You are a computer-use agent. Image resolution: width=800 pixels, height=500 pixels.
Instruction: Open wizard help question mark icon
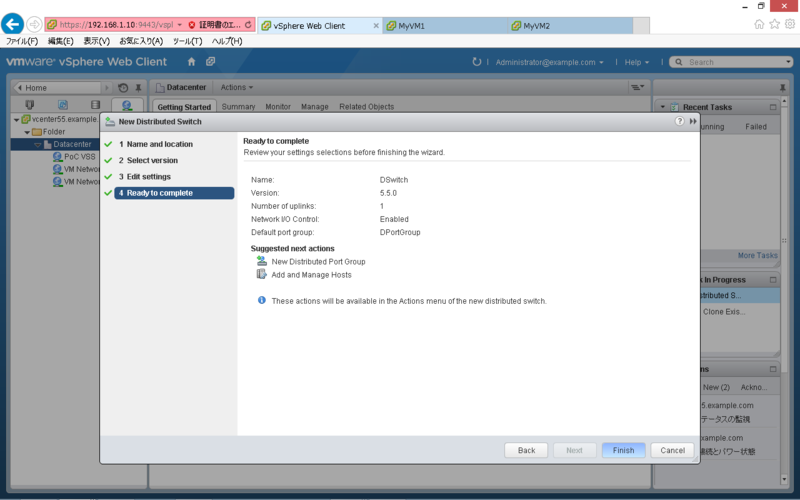pyautogui.click(x=679, y=121)
